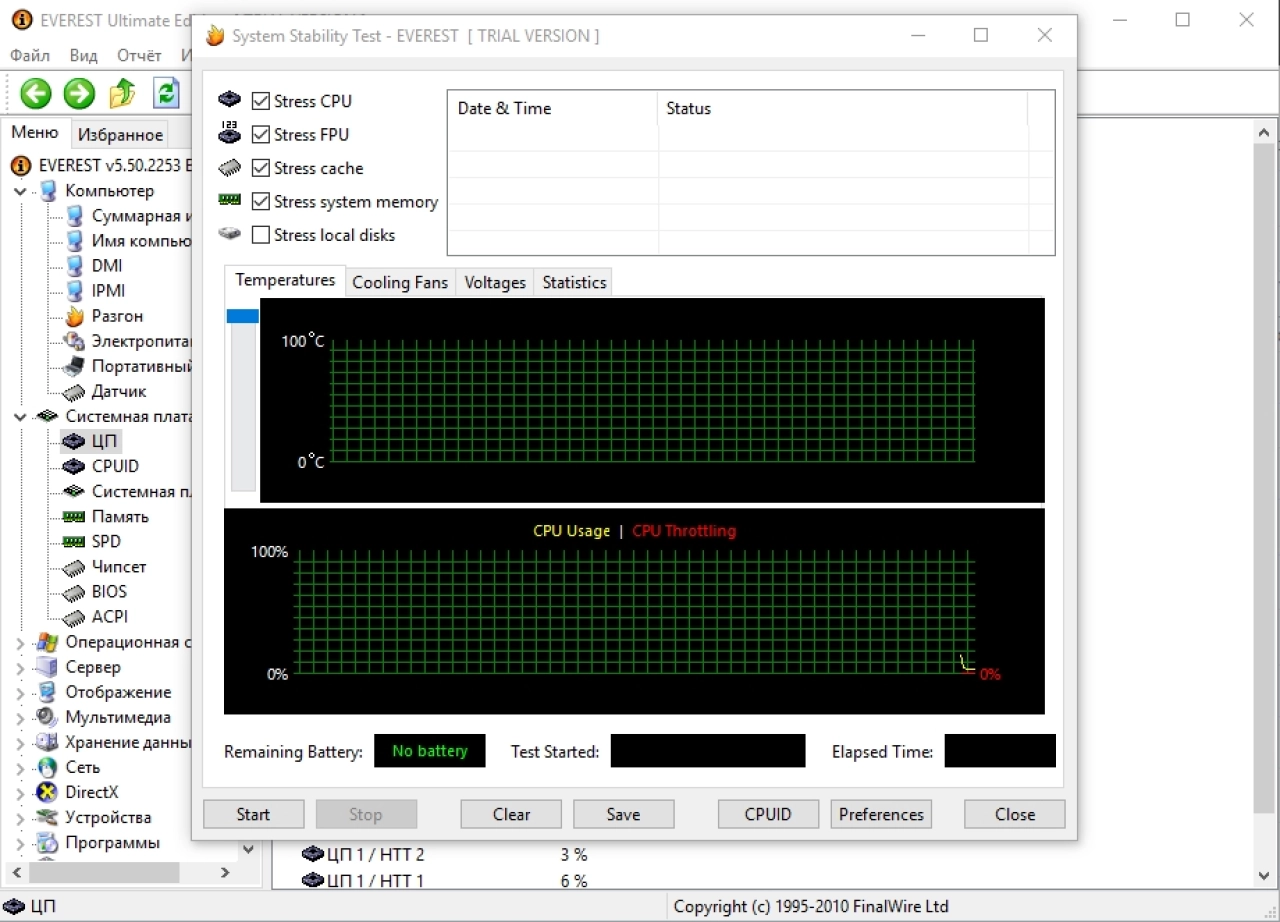The height and width of the screenshot is (922, 1280).
Task: Collapse the Системная плата tree node
Action: pyautogui.click(x=20, y=416)
